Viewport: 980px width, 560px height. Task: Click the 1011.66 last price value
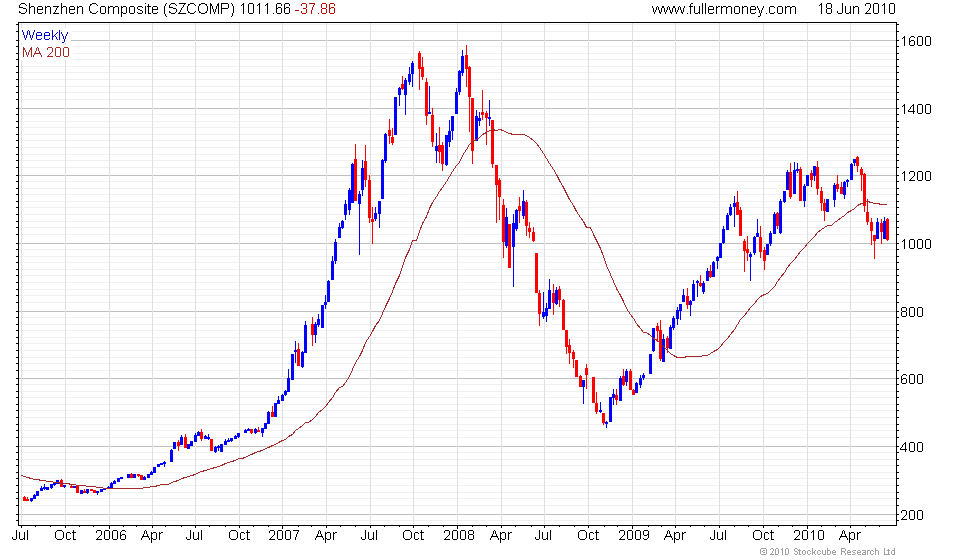265,9
